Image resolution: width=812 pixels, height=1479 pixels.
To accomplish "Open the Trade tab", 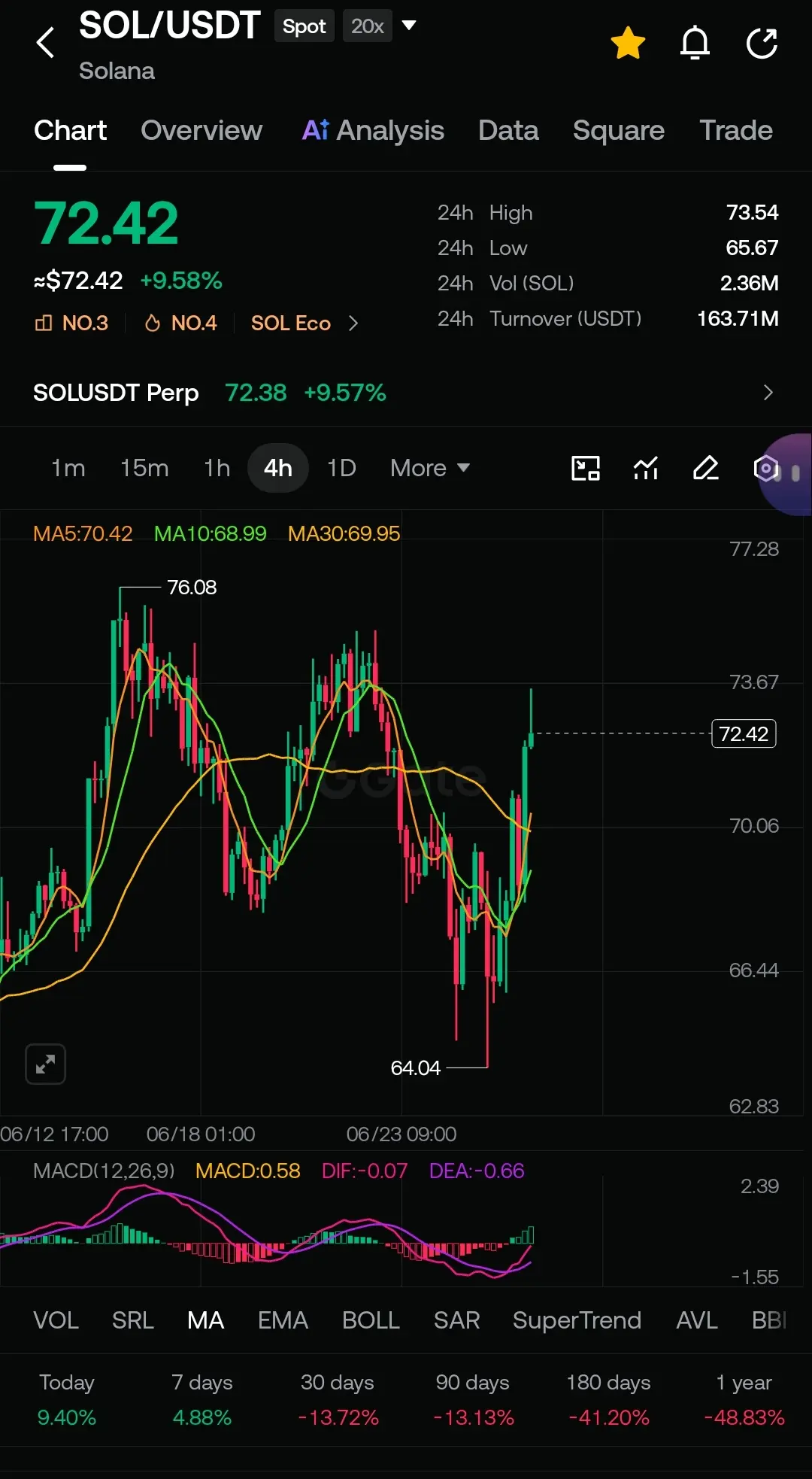I will [x=736, y=131].
